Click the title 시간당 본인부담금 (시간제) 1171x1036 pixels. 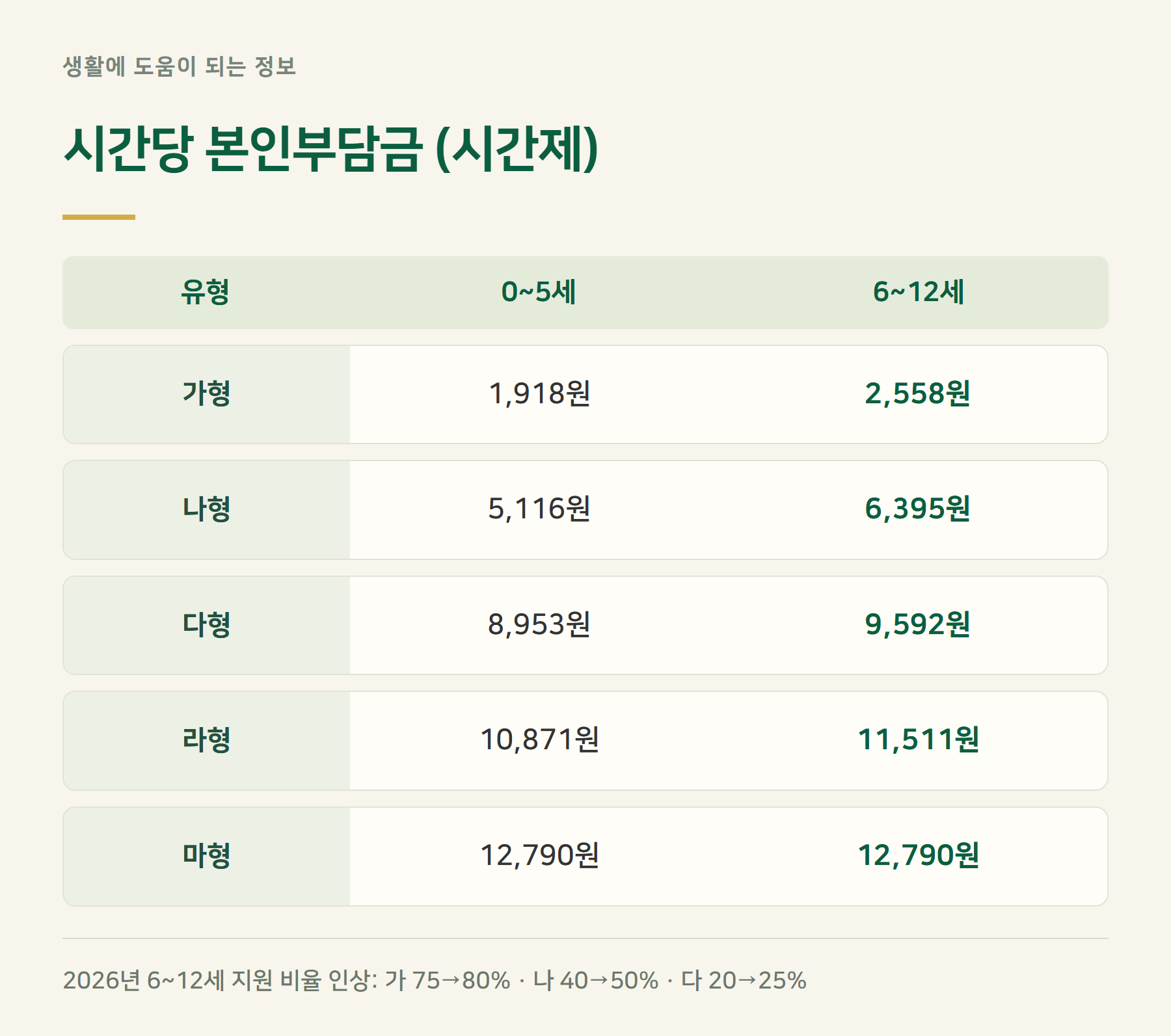330,150
